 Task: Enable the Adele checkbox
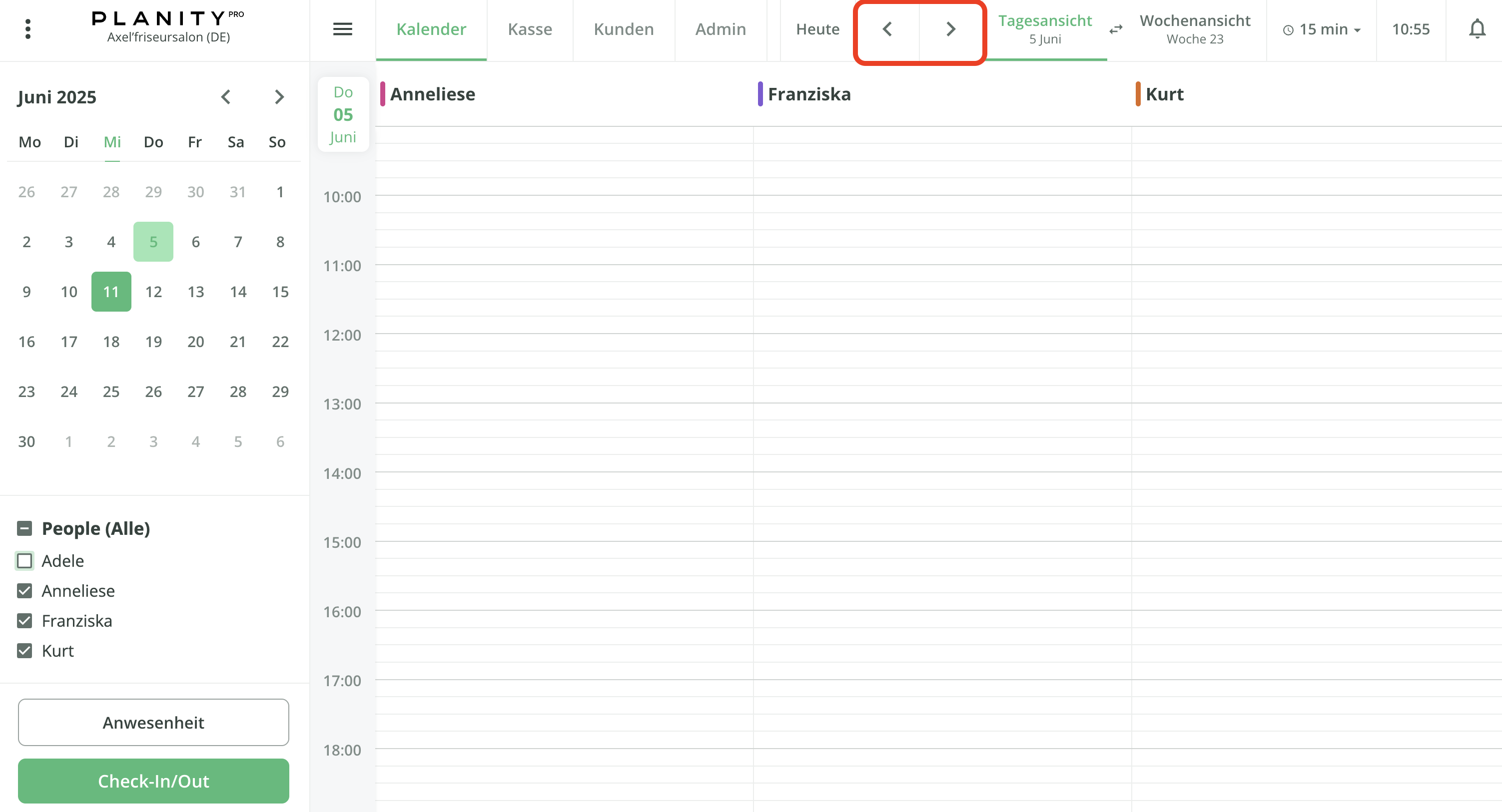(x=24, y=561)
